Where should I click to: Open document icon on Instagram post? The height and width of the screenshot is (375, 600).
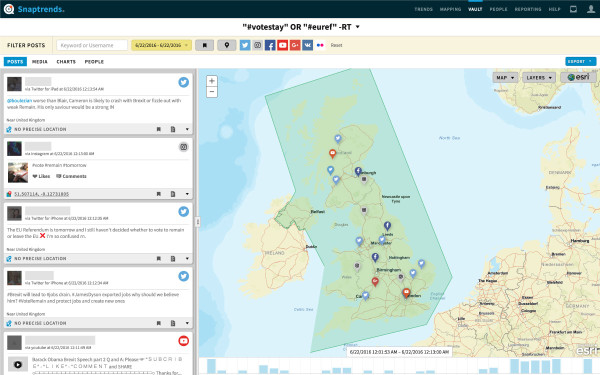(173, 194)
